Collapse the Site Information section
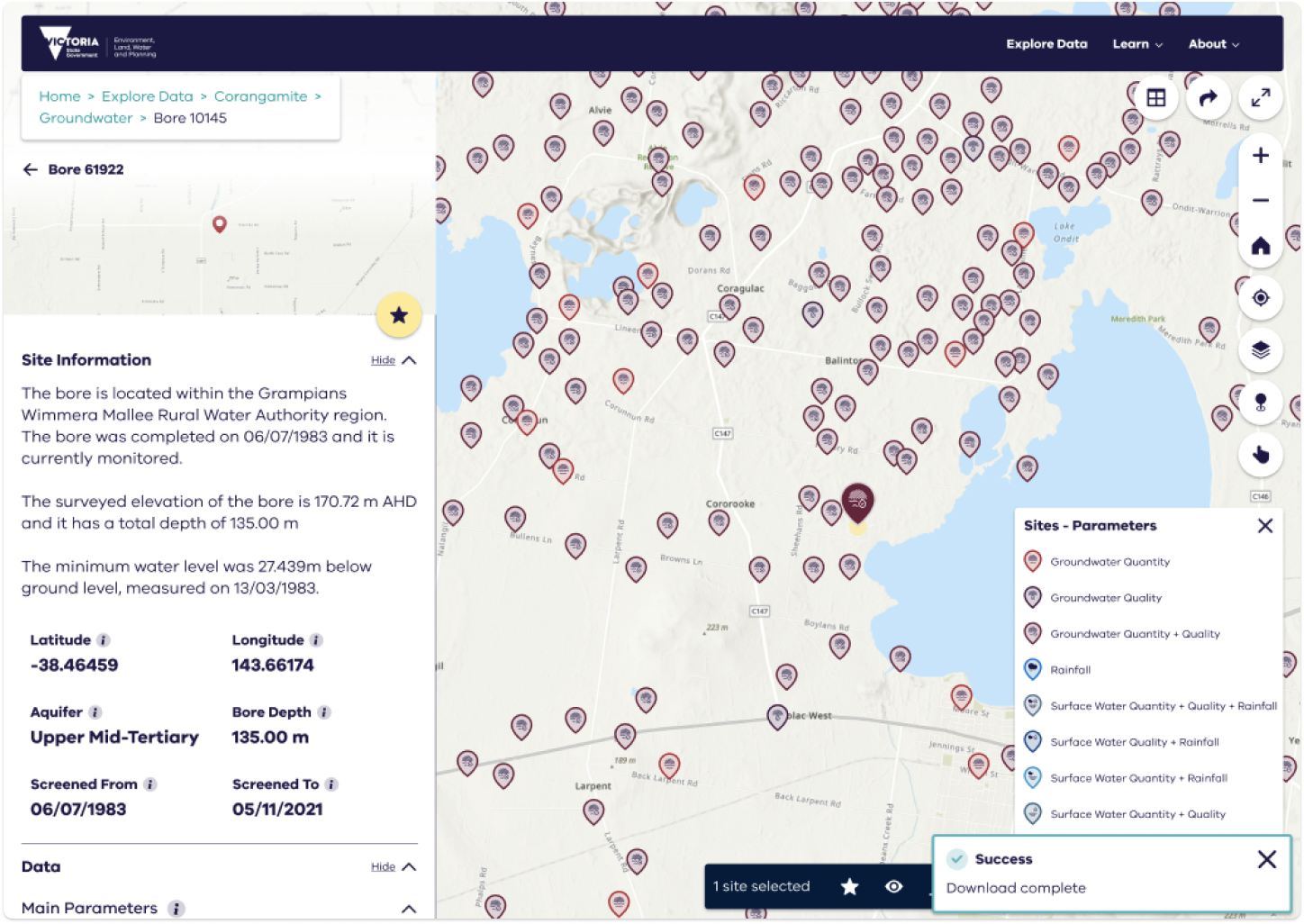 coord(394,360)
